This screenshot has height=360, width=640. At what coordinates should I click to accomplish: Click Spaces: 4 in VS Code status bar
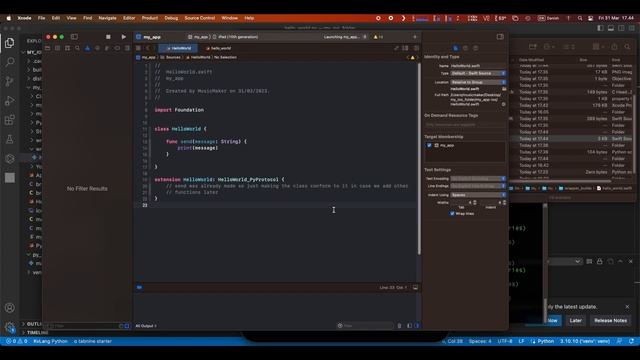coord(480,341)
